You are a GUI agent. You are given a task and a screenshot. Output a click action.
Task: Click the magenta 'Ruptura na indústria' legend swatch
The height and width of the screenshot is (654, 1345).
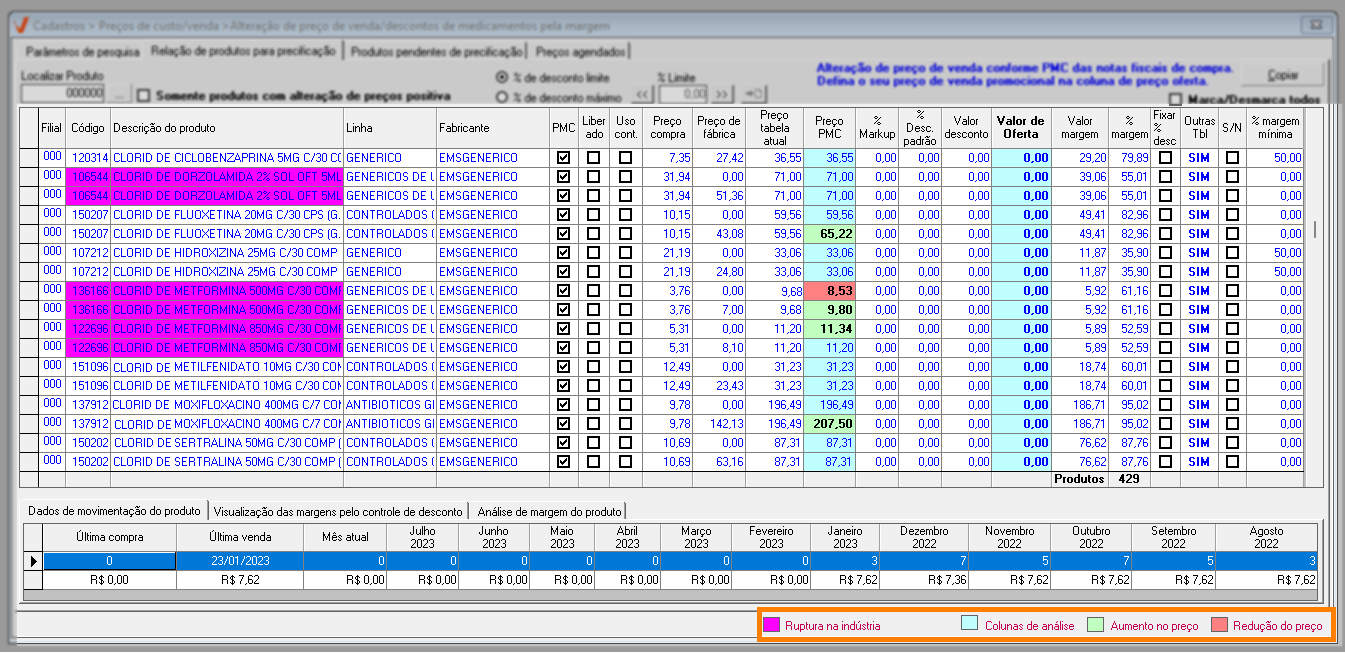pos(771,626)
